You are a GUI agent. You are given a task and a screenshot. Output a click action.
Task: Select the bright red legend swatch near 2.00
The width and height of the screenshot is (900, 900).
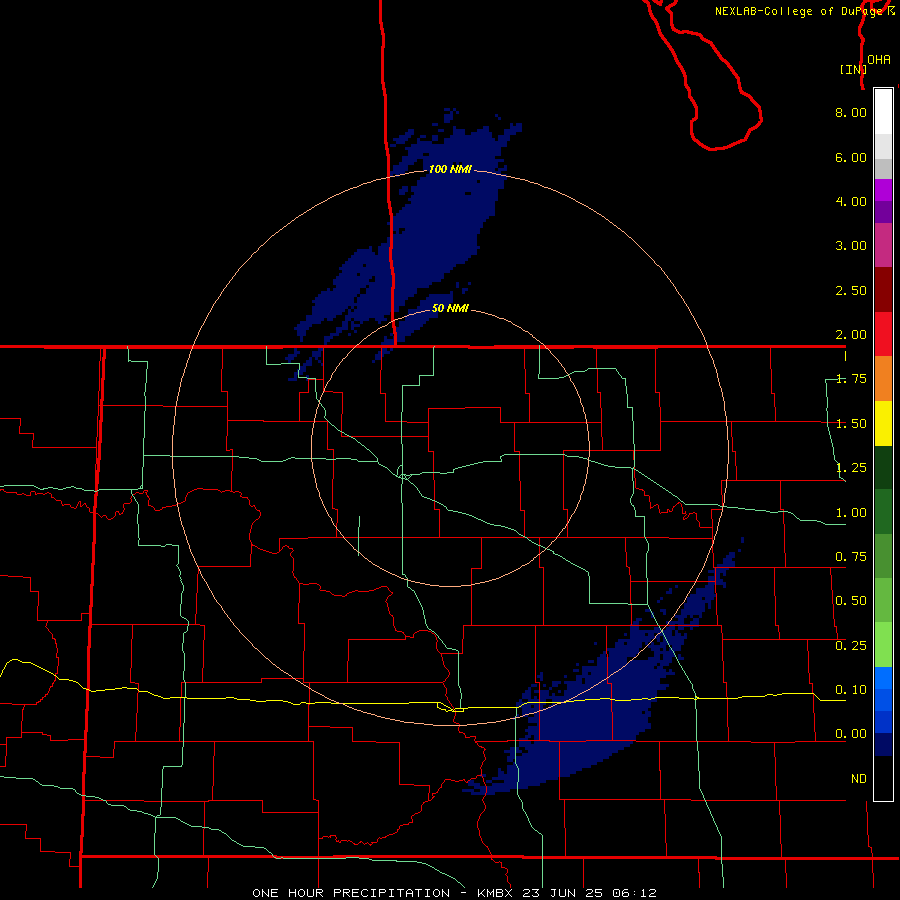coord(883,334)
